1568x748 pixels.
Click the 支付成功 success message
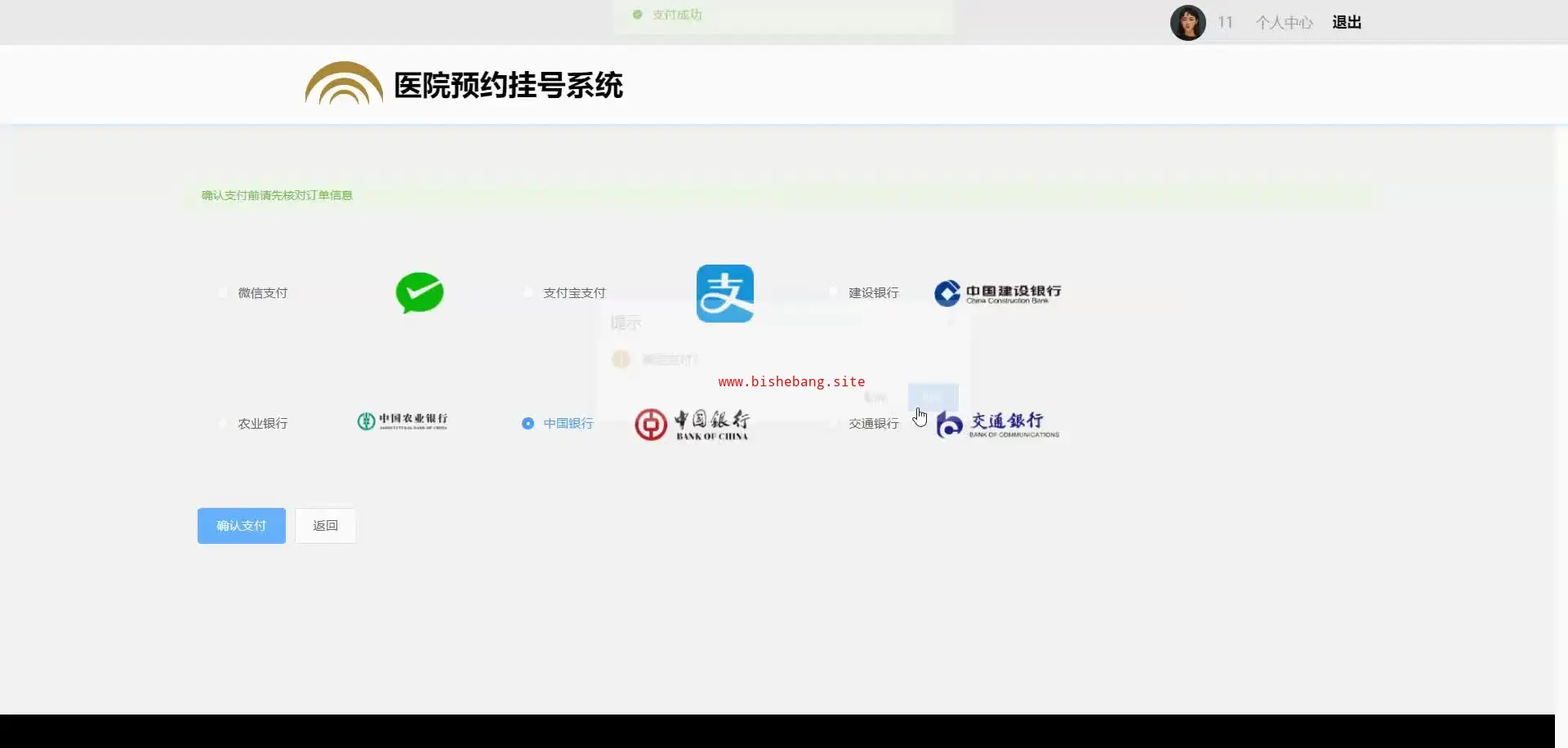[x=677, y=15]
